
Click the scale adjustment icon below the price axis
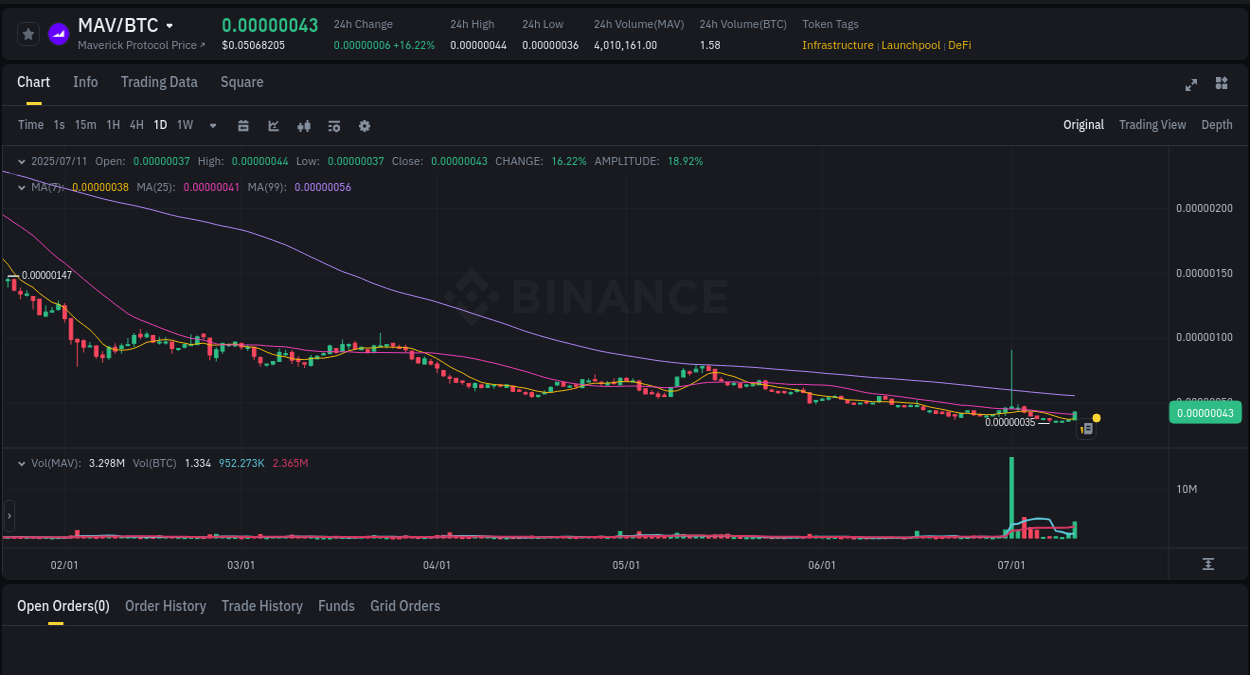click(x=1210, y=564)
